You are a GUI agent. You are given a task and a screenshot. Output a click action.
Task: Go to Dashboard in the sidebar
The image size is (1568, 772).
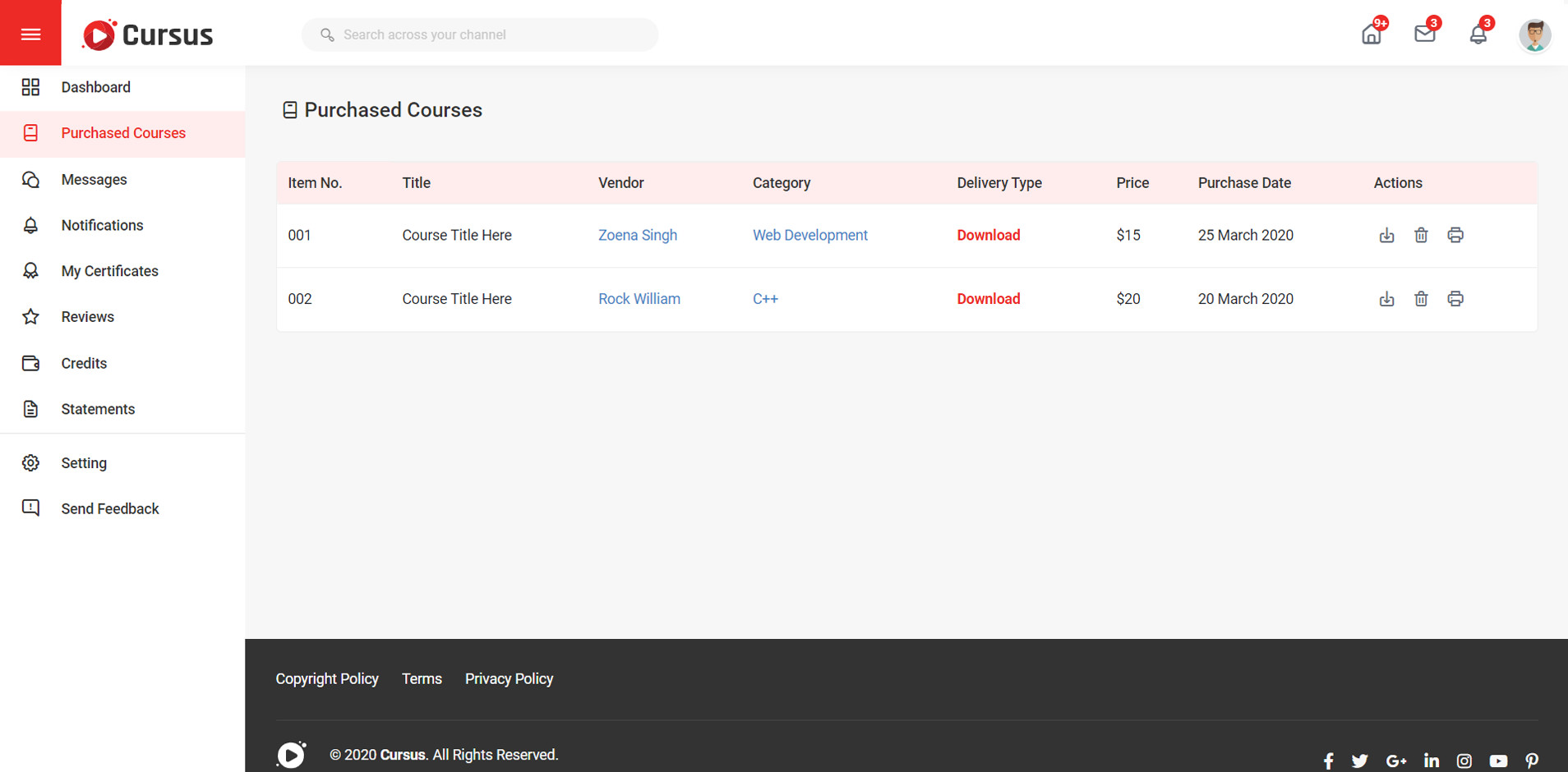(x=95, y=87)
